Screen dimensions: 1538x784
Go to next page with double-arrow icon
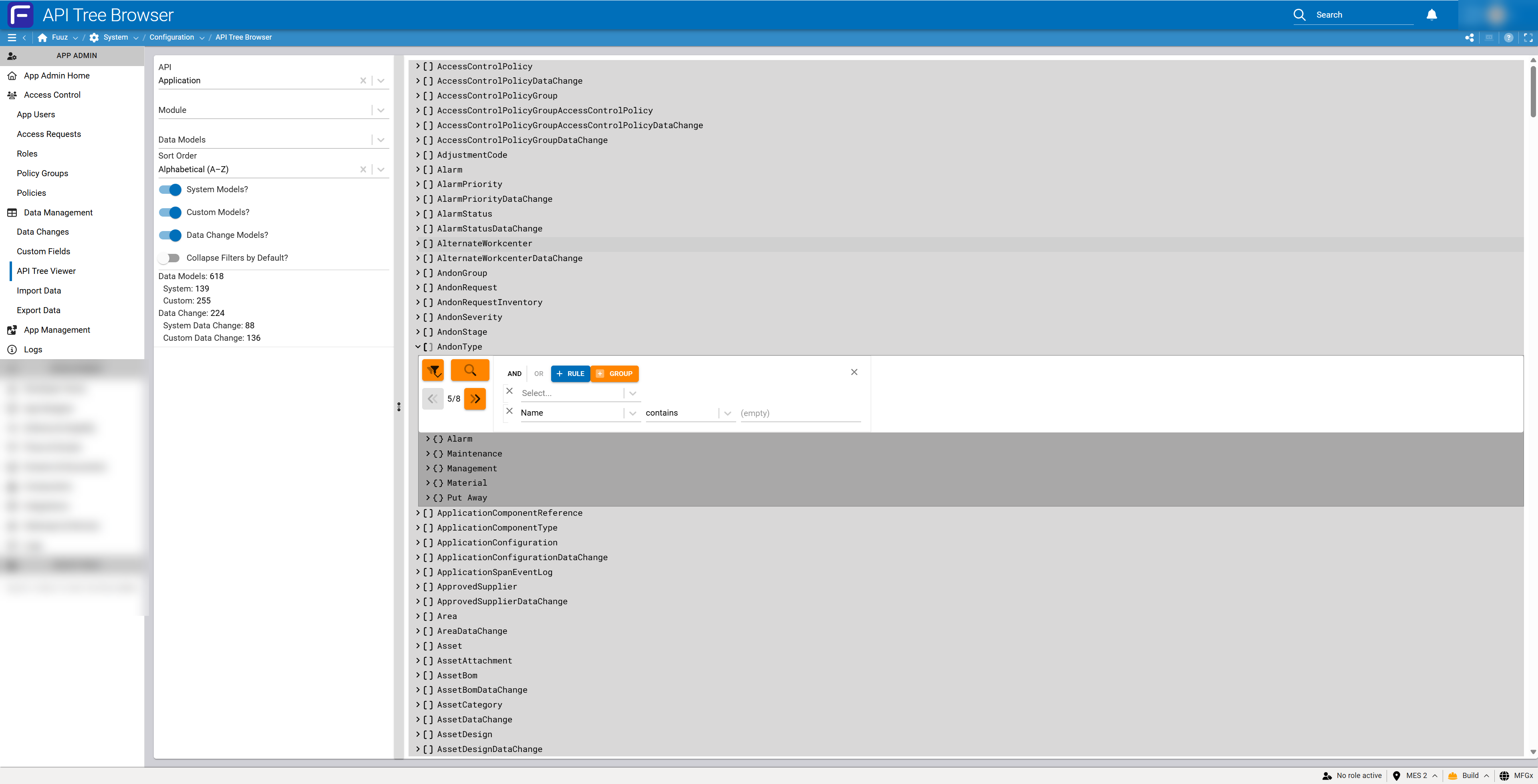[x=475, y=399]
